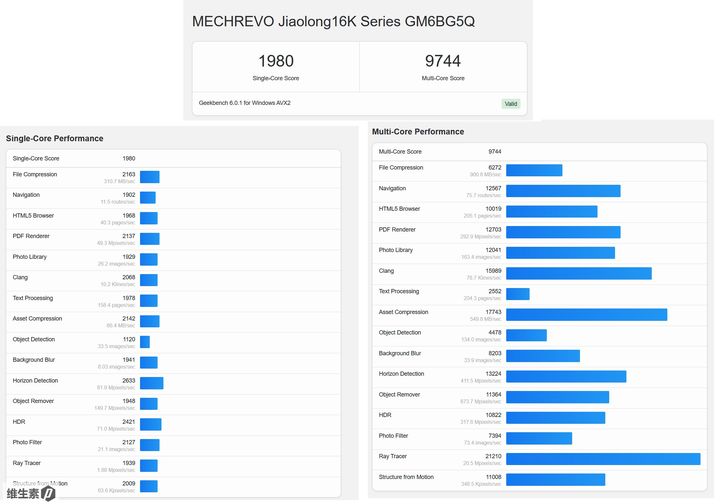Select Photo Library row in Single-Core table
720x504 pixels.
pos(174,260)
